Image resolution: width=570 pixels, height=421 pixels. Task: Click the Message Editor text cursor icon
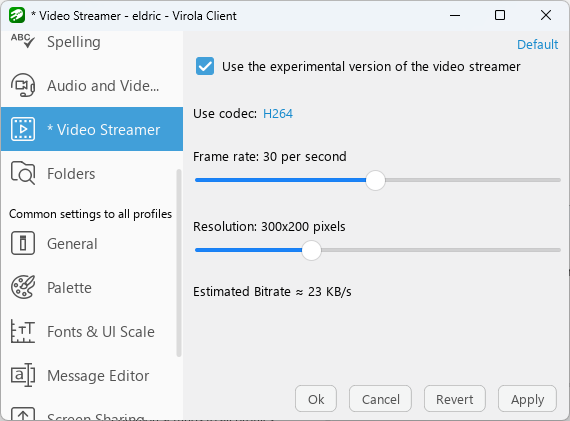(x=23, y=375)
